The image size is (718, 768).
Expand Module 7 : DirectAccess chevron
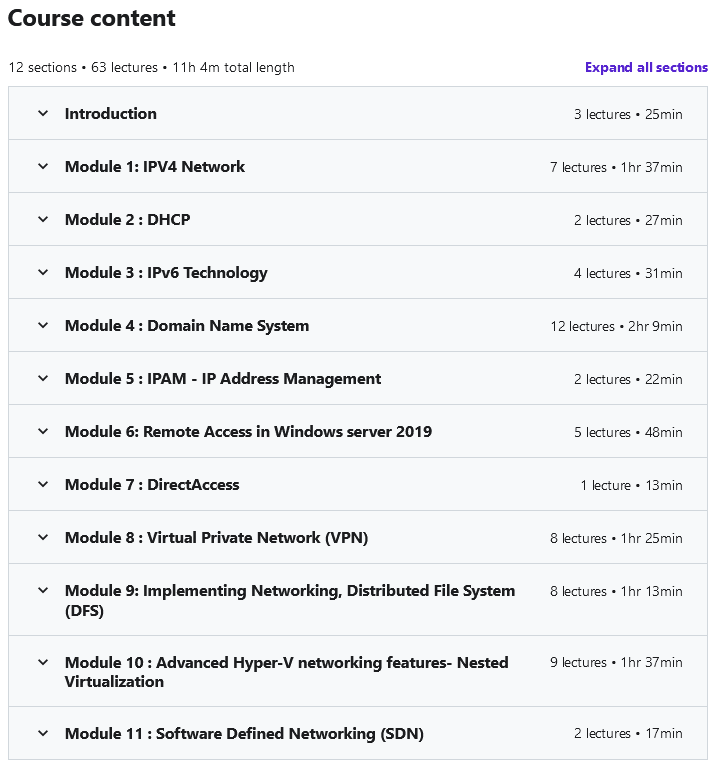click(43, 484)
